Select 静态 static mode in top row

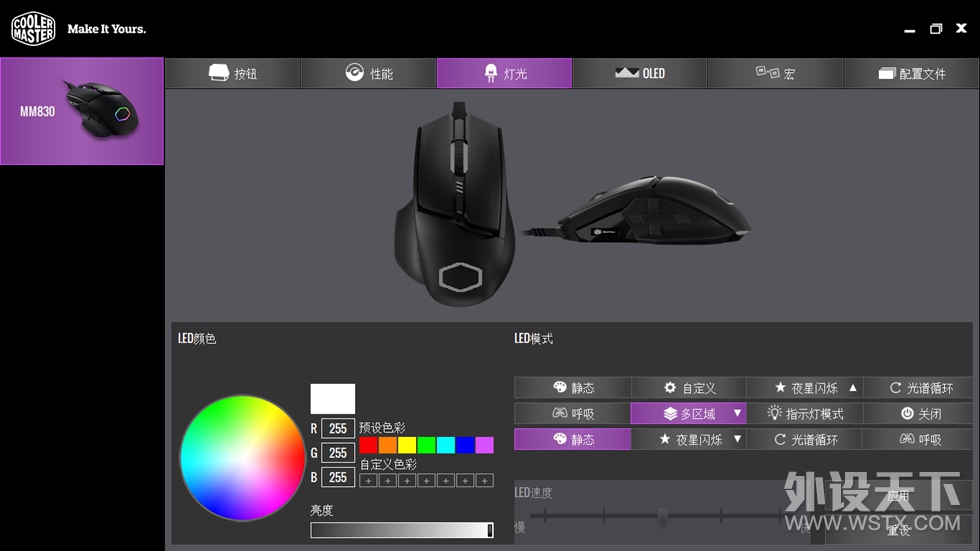click(572, 388)
